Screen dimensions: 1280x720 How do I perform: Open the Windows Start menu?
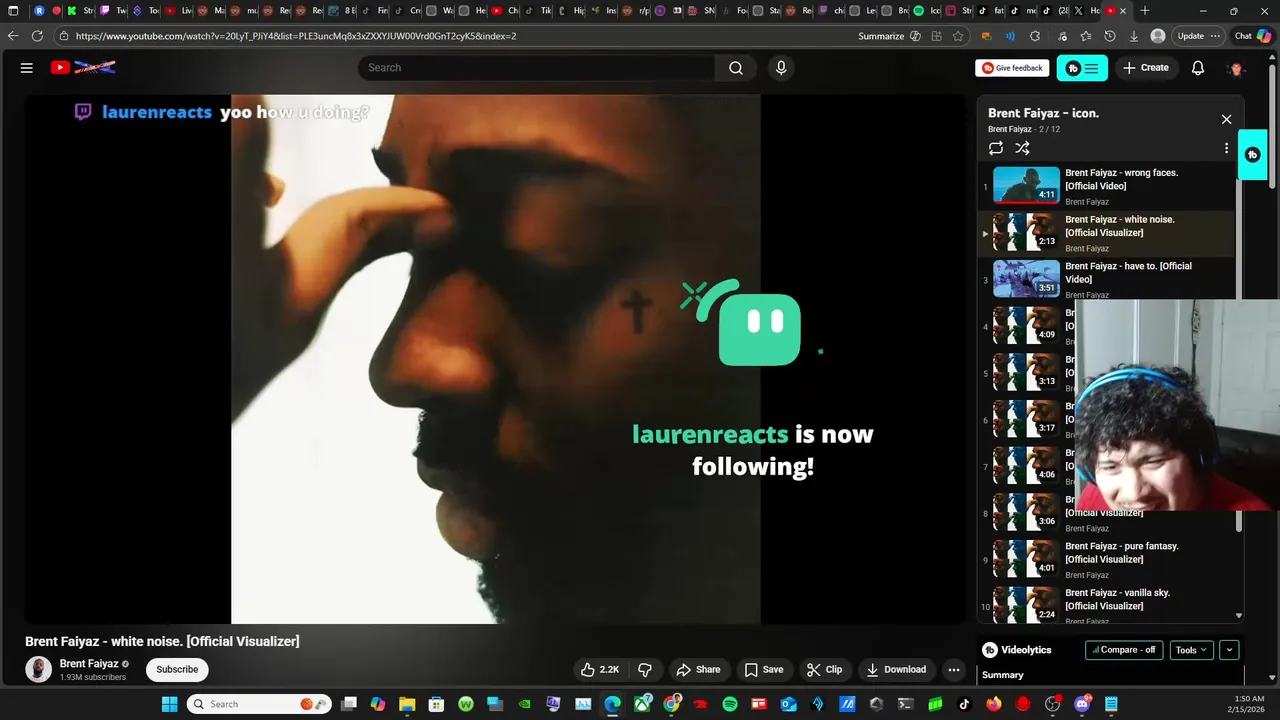pos(169,704)
